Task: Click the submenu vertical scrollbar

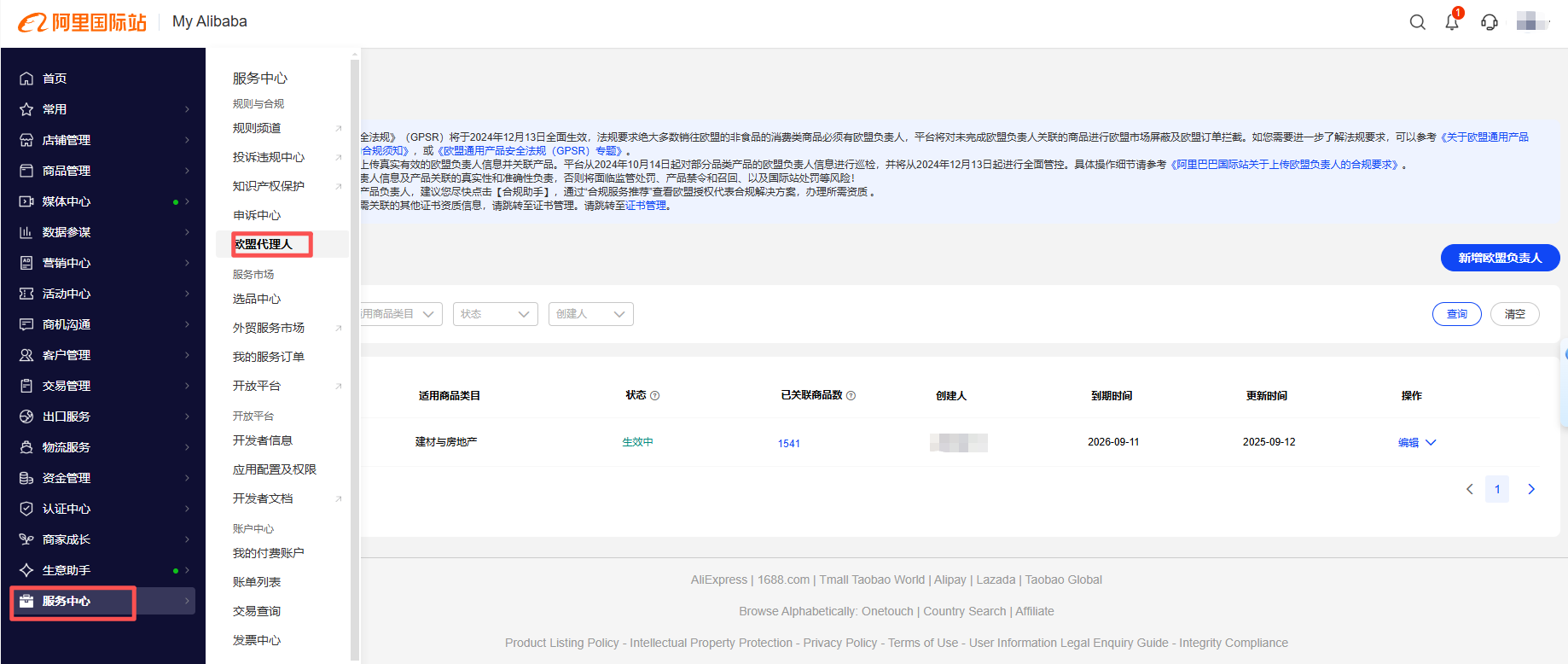Action: point(355,341)
